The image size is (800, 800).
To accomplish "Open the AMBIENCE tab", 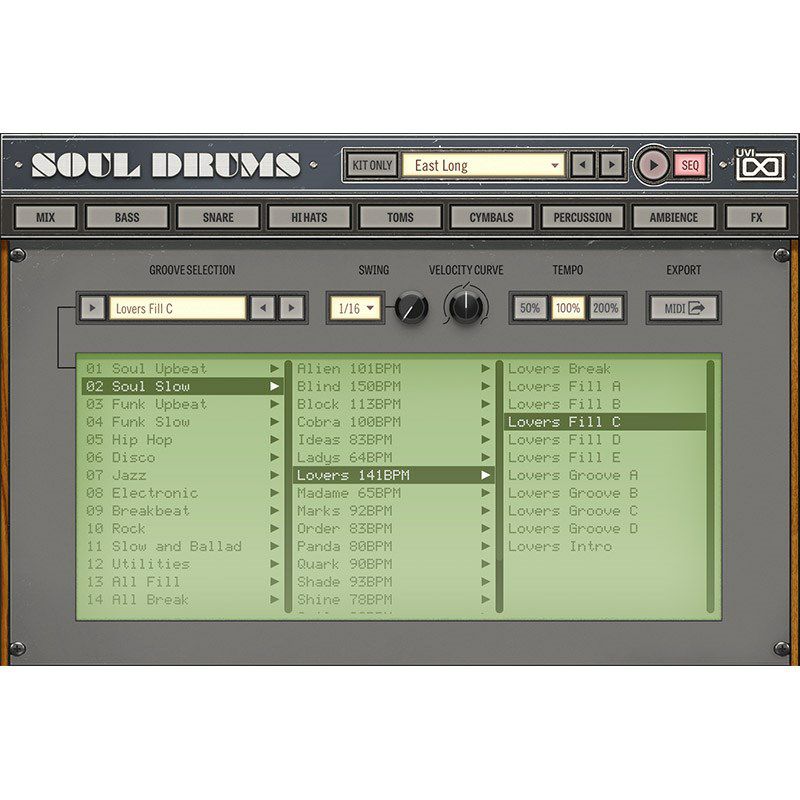I will click(x=673, y=217).
